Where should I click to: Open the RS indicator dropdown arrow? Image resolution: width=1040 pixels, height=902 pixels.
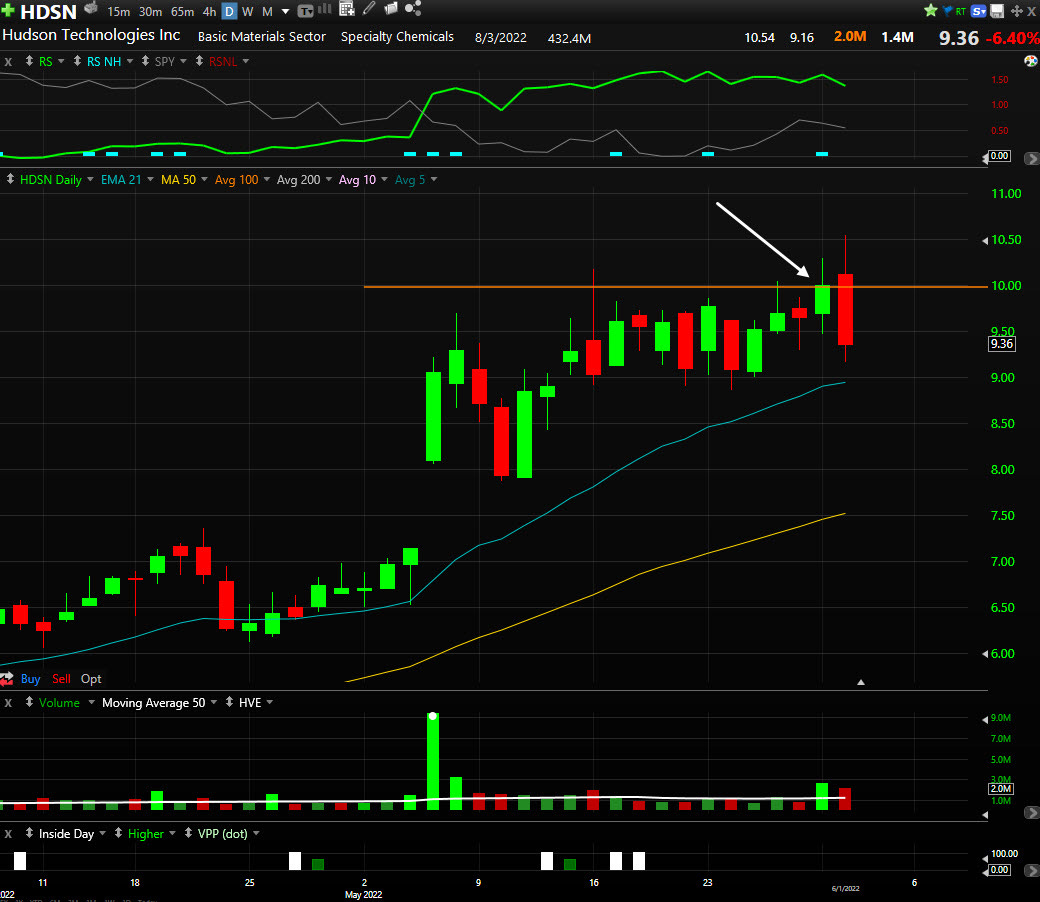coord(61,61)
